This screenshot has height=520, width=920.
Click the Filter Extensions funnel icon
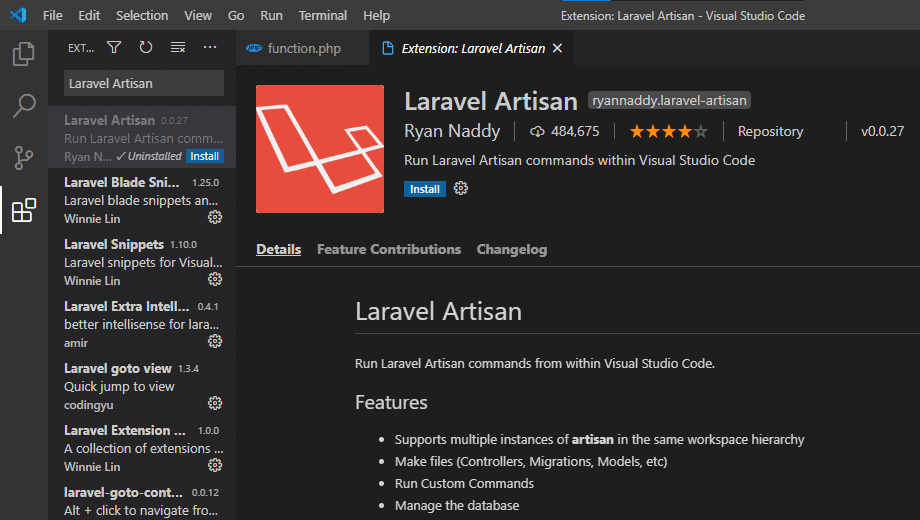pos(114,47)
